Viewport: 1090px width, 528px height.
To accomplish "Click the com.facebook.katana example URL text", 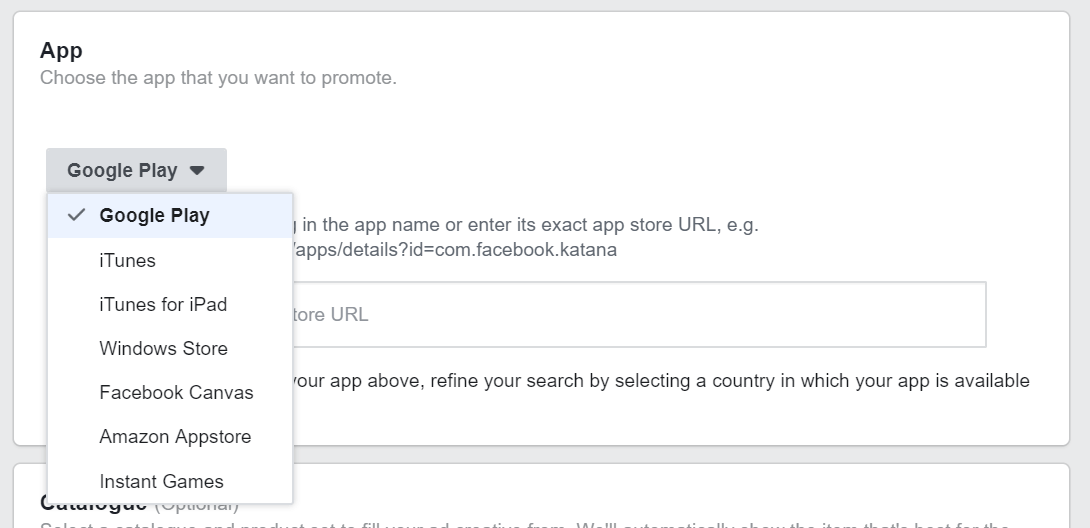I will [x=456, y=250].
